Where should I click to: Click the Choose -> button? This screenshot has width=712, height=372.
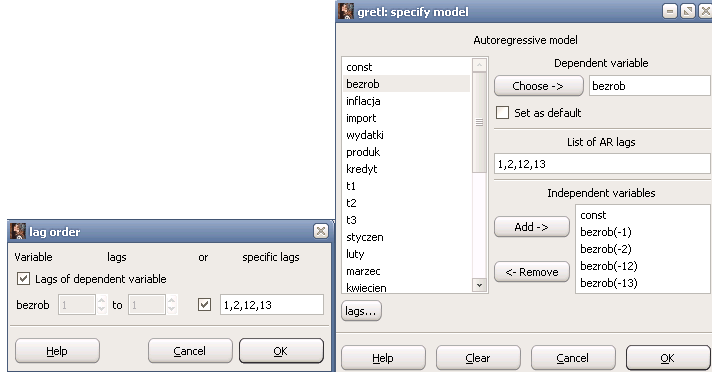click(x=539, y=85)
